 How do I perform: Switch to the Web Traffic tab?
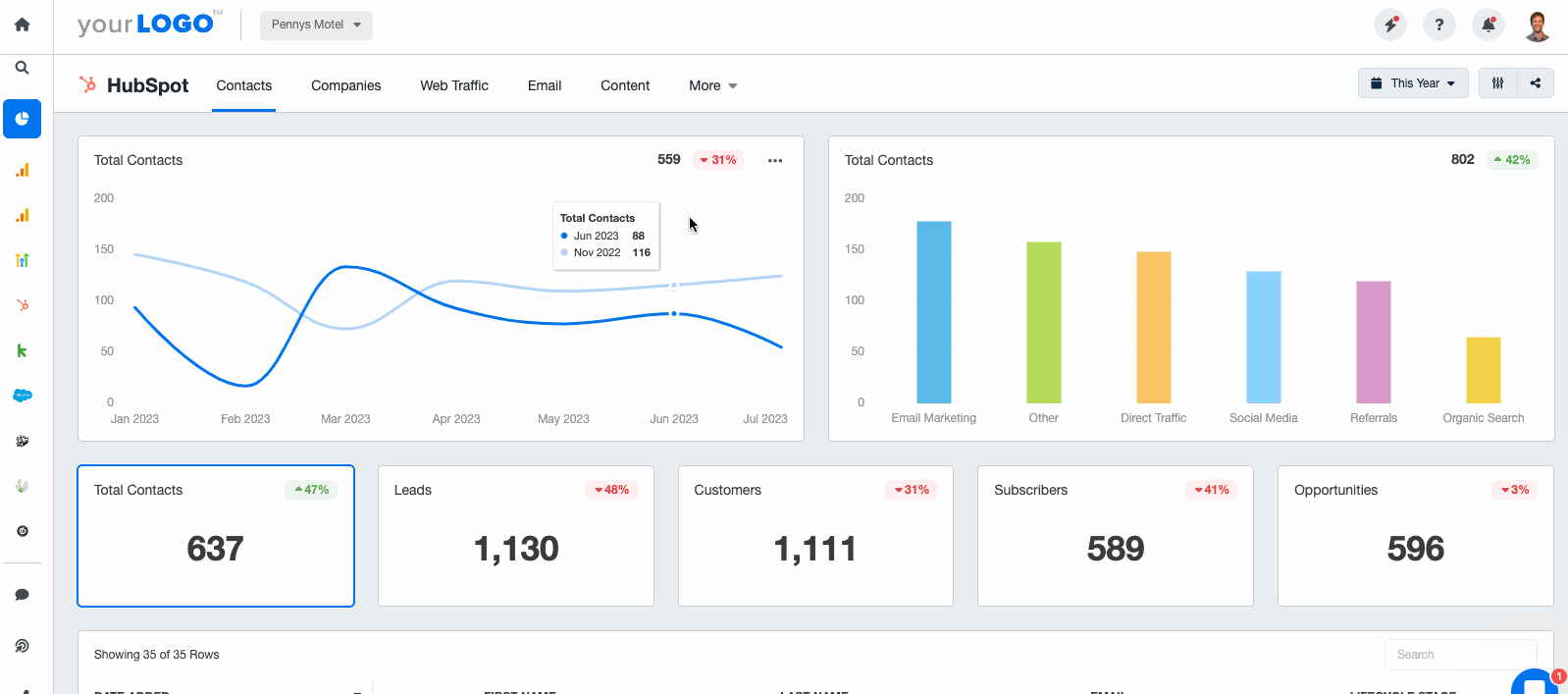click(x=454, y=85)
